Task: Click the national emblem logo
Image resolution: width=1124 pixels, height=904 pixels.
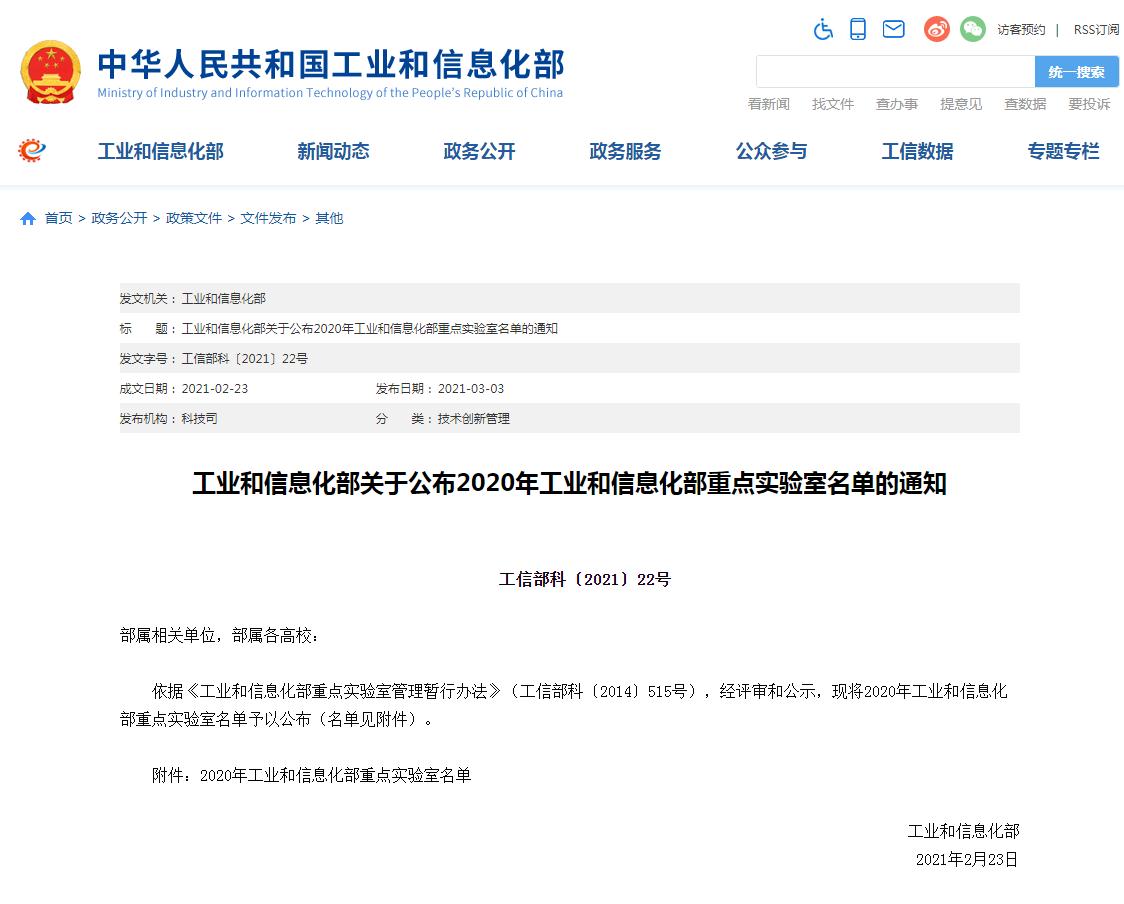Action: pyautogui.click(x=51, y=72)
